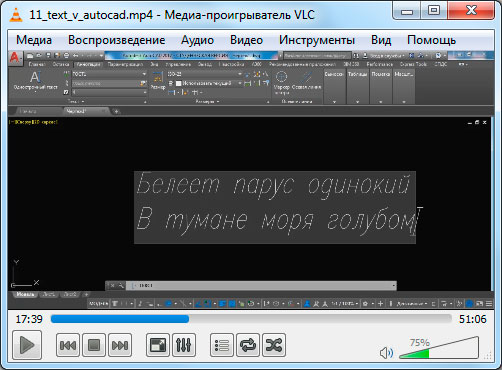Show extended settings with the equalizer icon
This screenshot has width=502, height=370.
184,345
